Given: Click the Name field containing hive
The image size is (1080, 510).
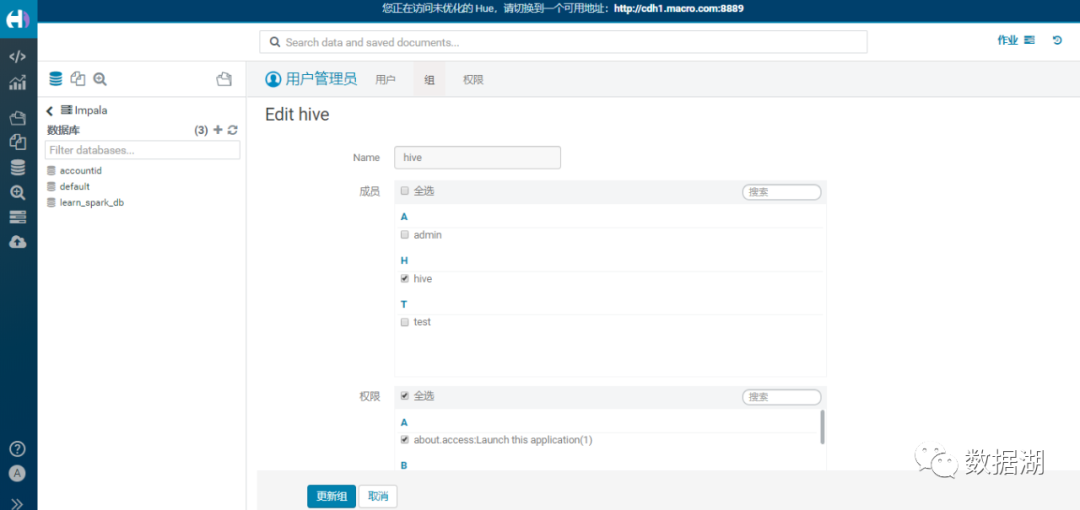Looking at the screenshot, I should (x=477, y=157).
